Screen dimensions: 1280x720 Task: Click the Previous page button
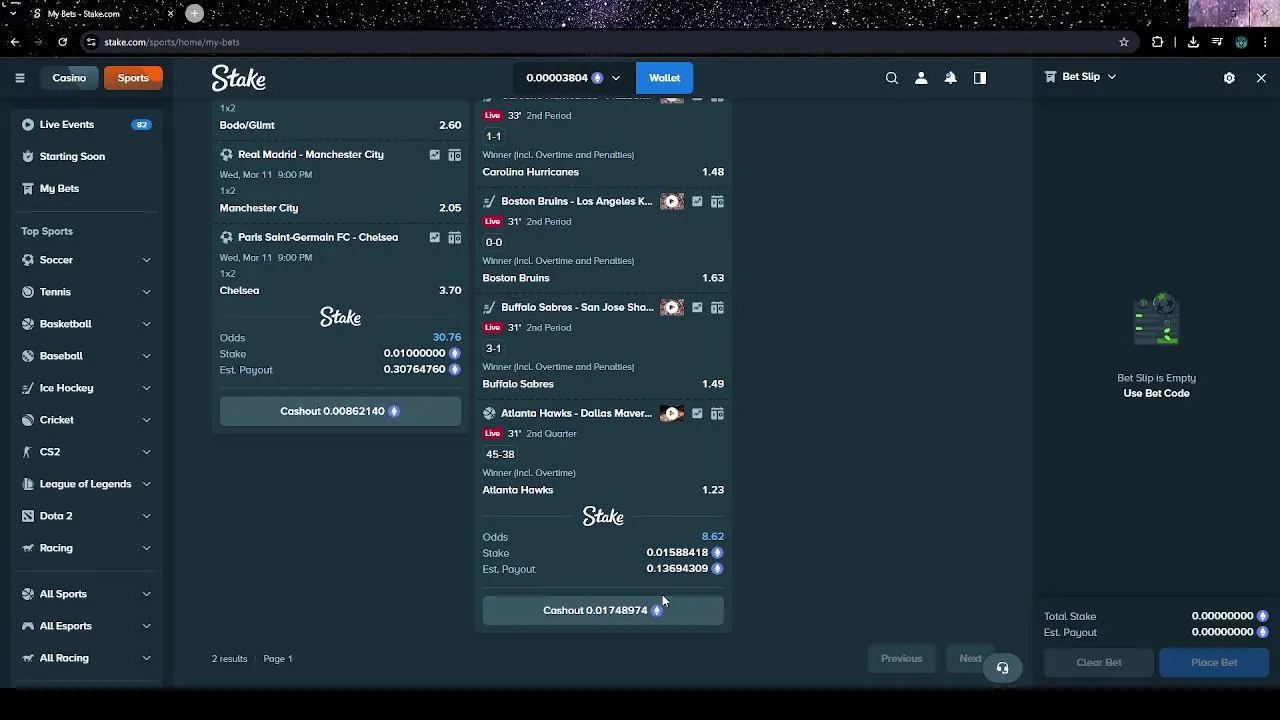pyautogui.click(x=901, y=659)
